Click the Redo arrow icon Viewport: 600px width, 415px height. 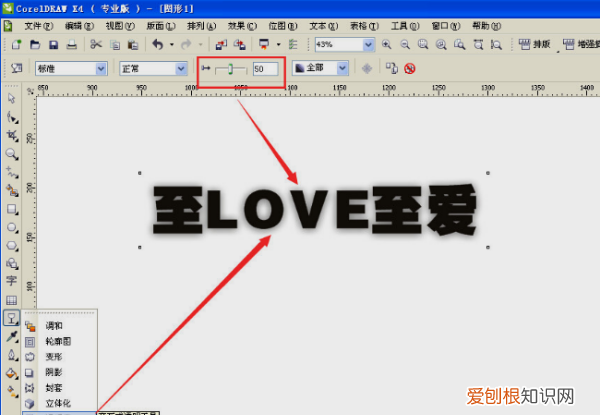(186, 44)
